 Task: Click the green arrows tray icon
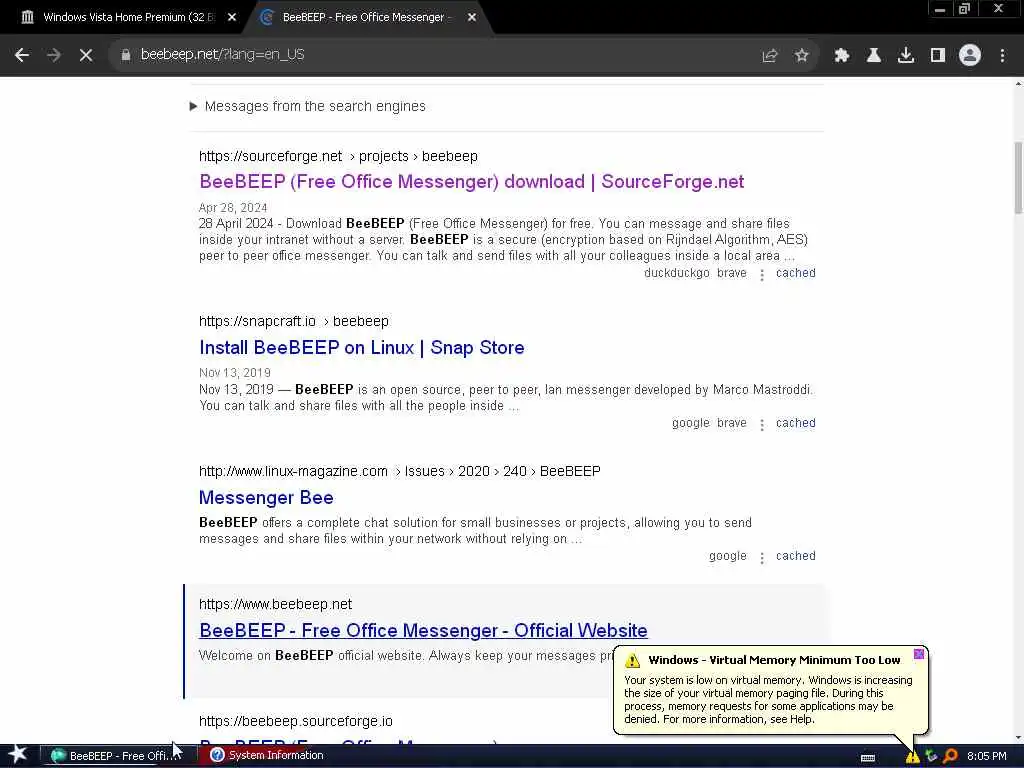click(x=931, y=756)
